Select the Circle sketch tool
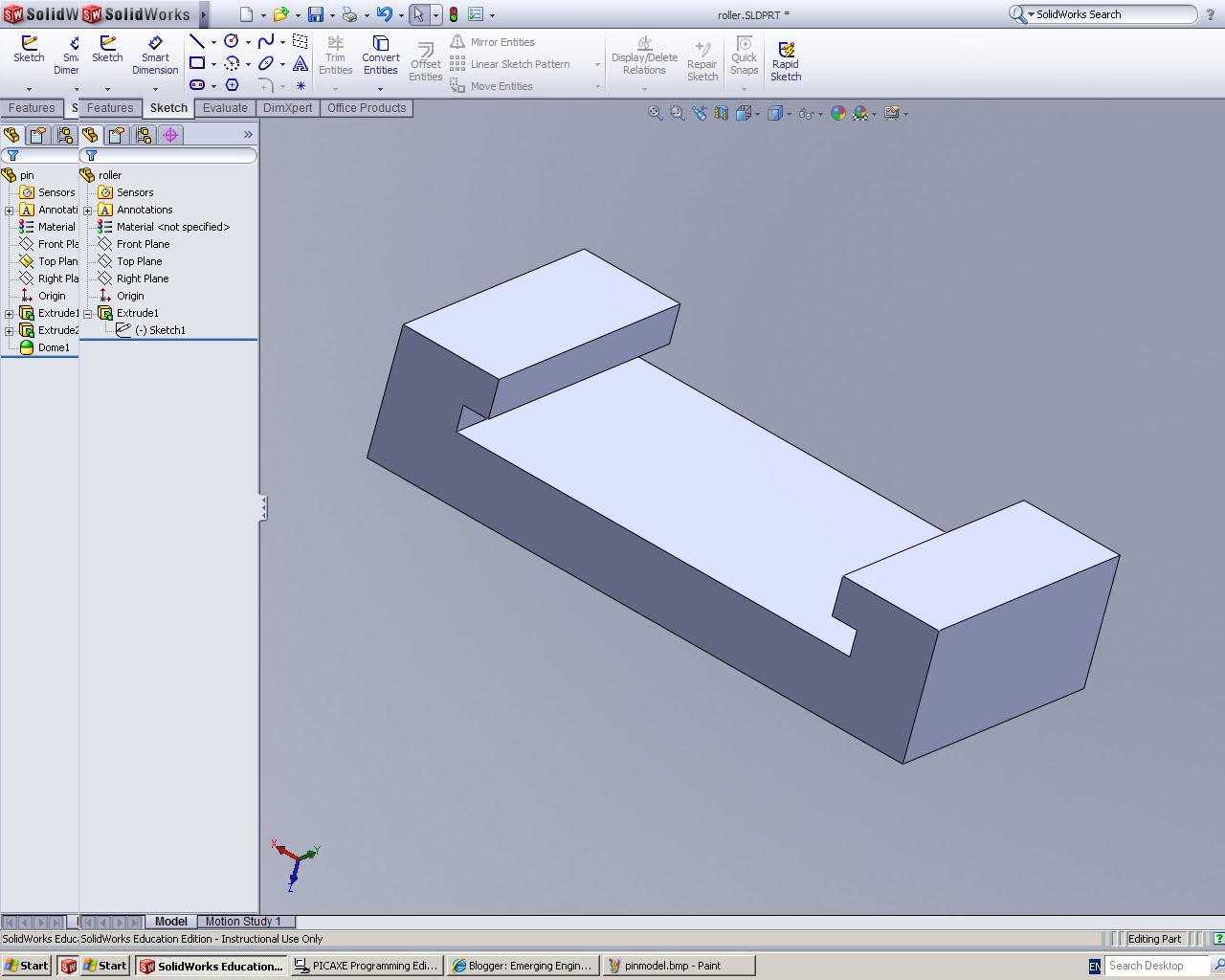Image resolution: width=1225 pixels, height=980 pixels. point(231,41)
